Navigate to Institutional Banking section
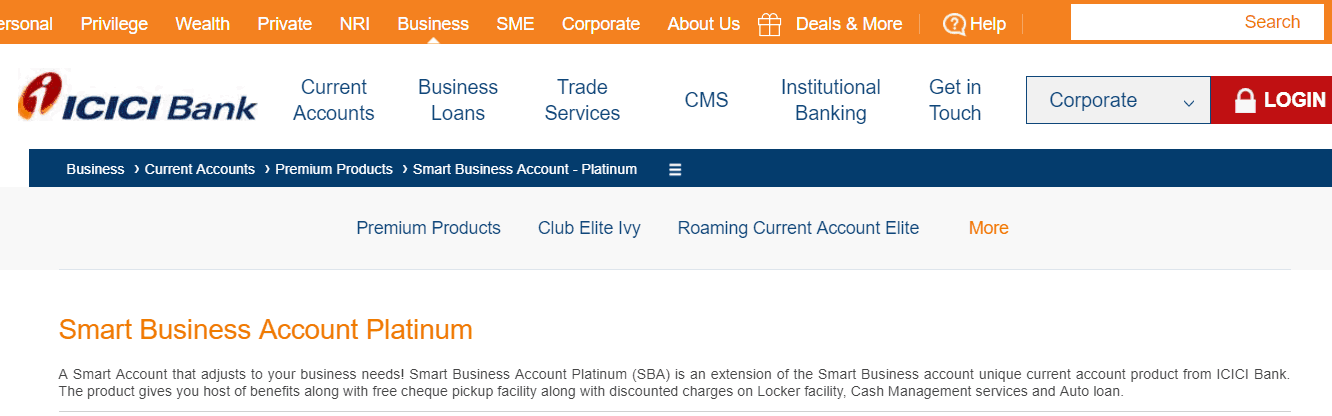 [831, 100]
